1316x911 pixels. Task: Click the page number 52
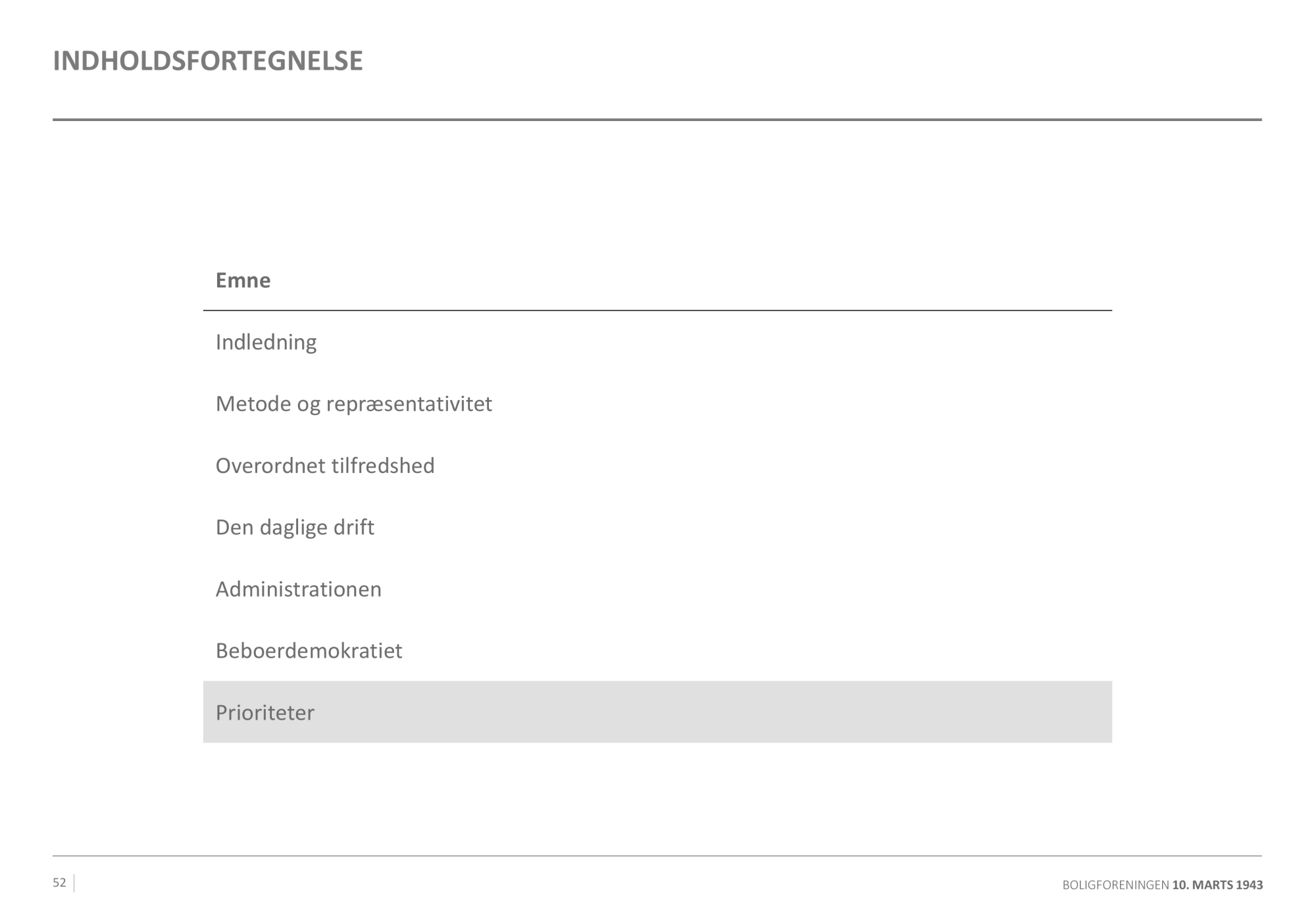coord(59,883)
